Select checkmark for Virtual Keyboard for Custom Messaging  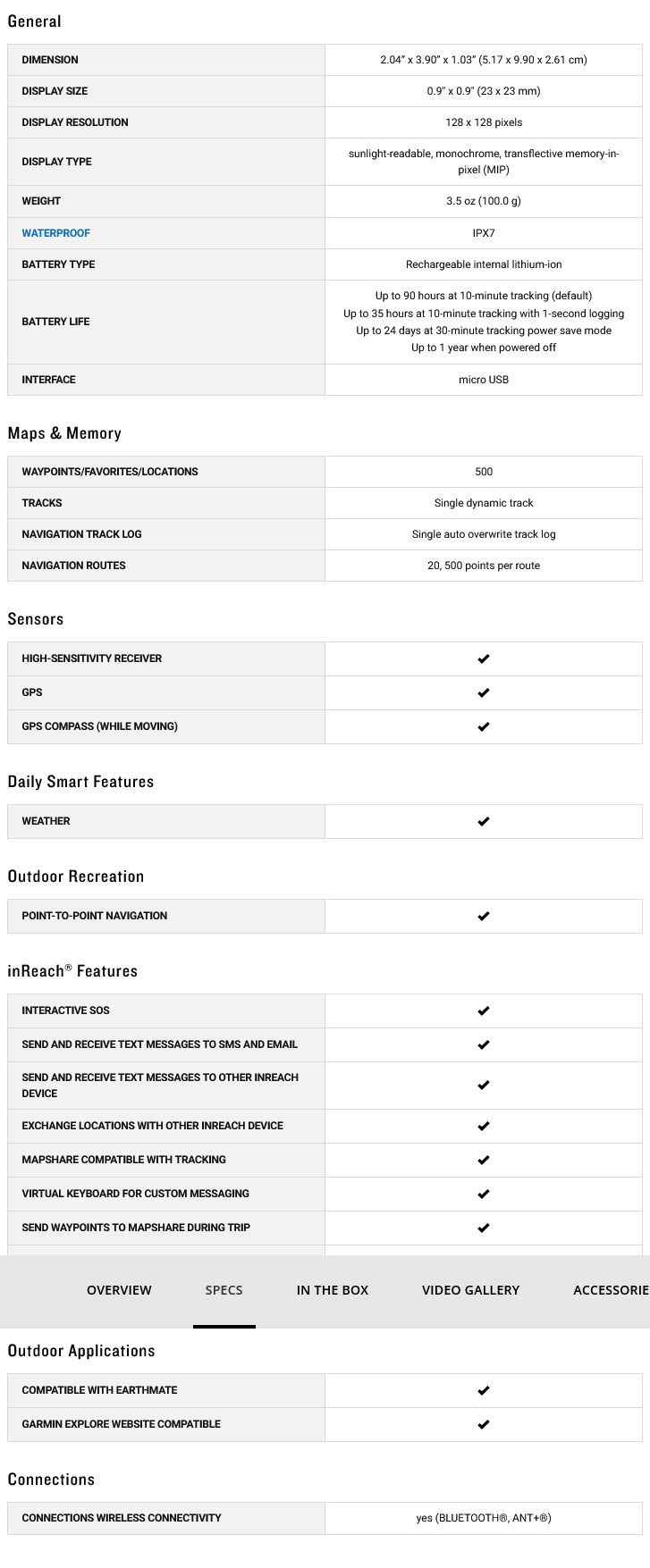(x=484, y=1194)
